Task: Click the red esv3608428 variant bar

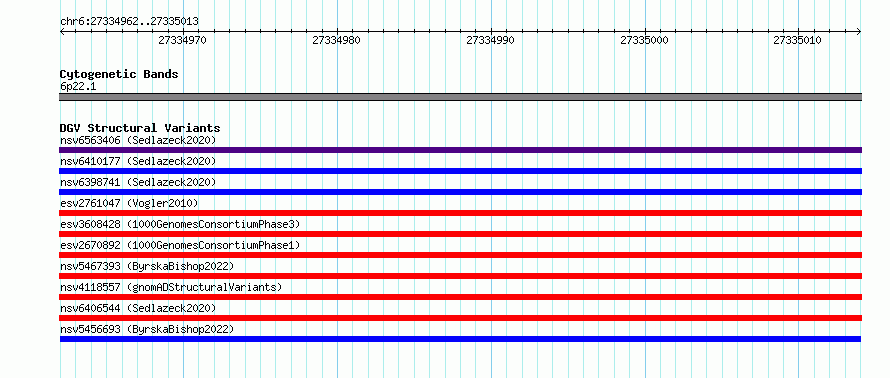Action: pos(460,234)
